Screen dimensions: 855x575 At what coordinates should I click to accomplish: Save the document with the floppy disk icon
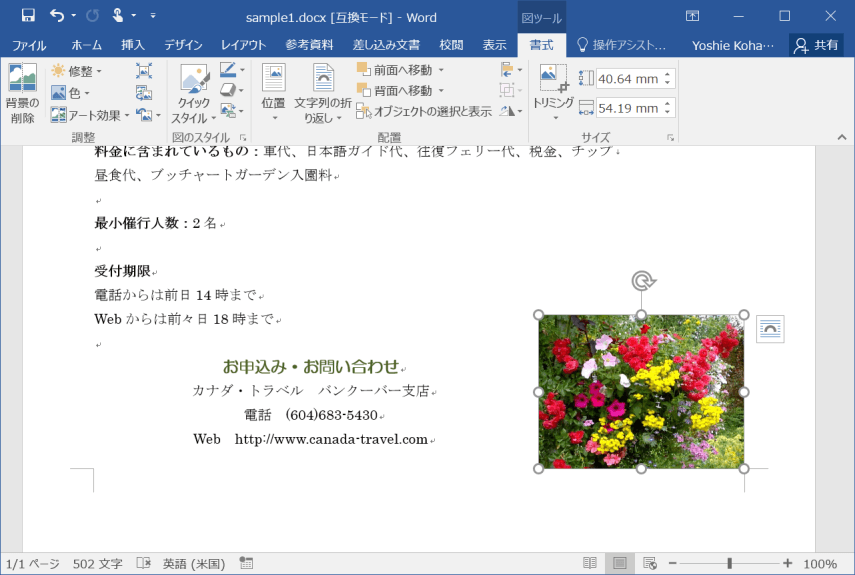(28, 16)
